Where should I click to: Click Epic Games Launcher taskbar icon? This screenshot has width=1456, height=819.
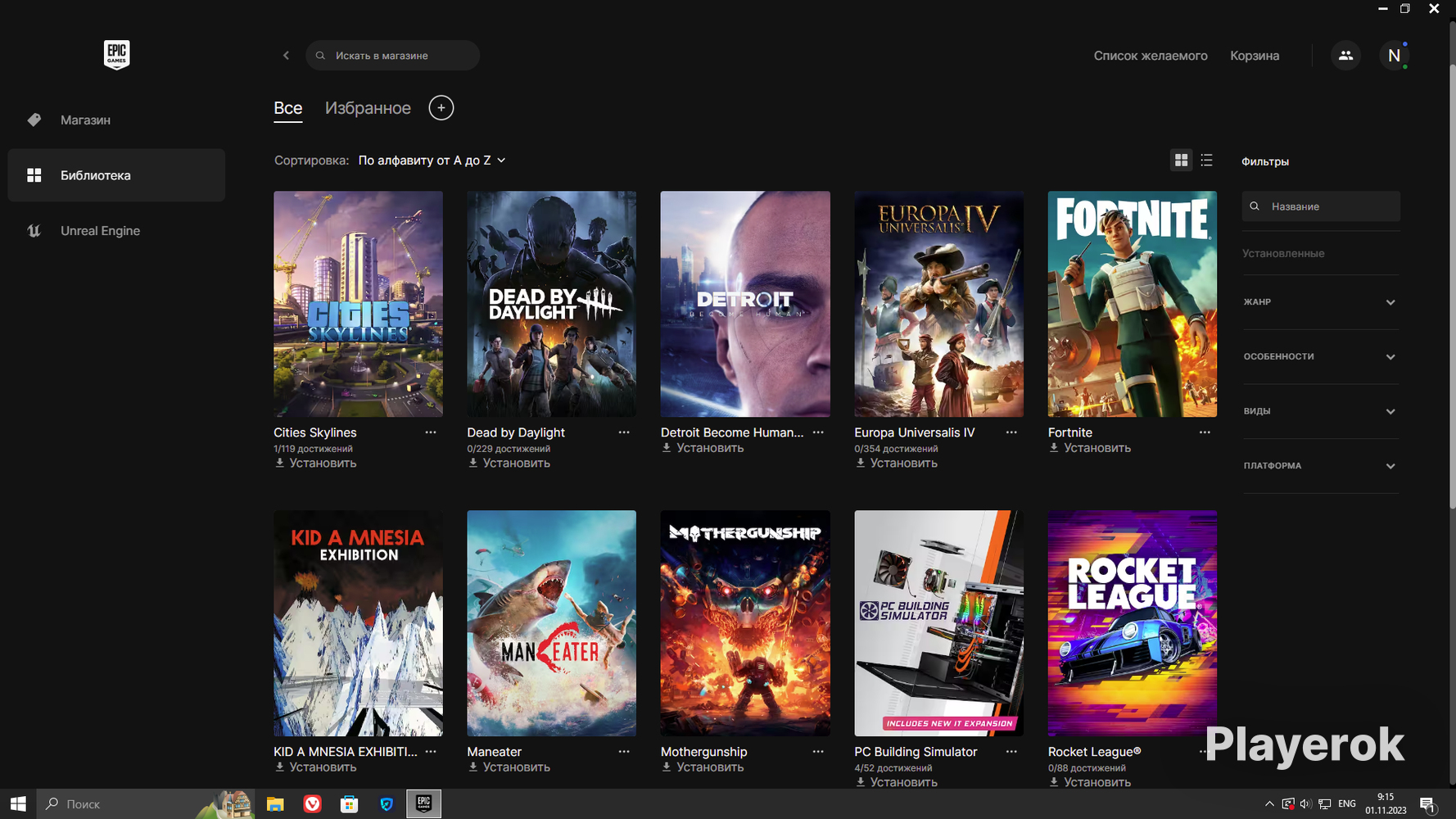point(423,804)
